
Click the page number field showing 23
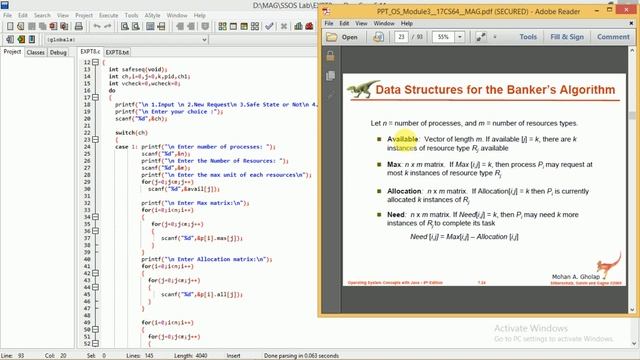click(x=402, y=37)
